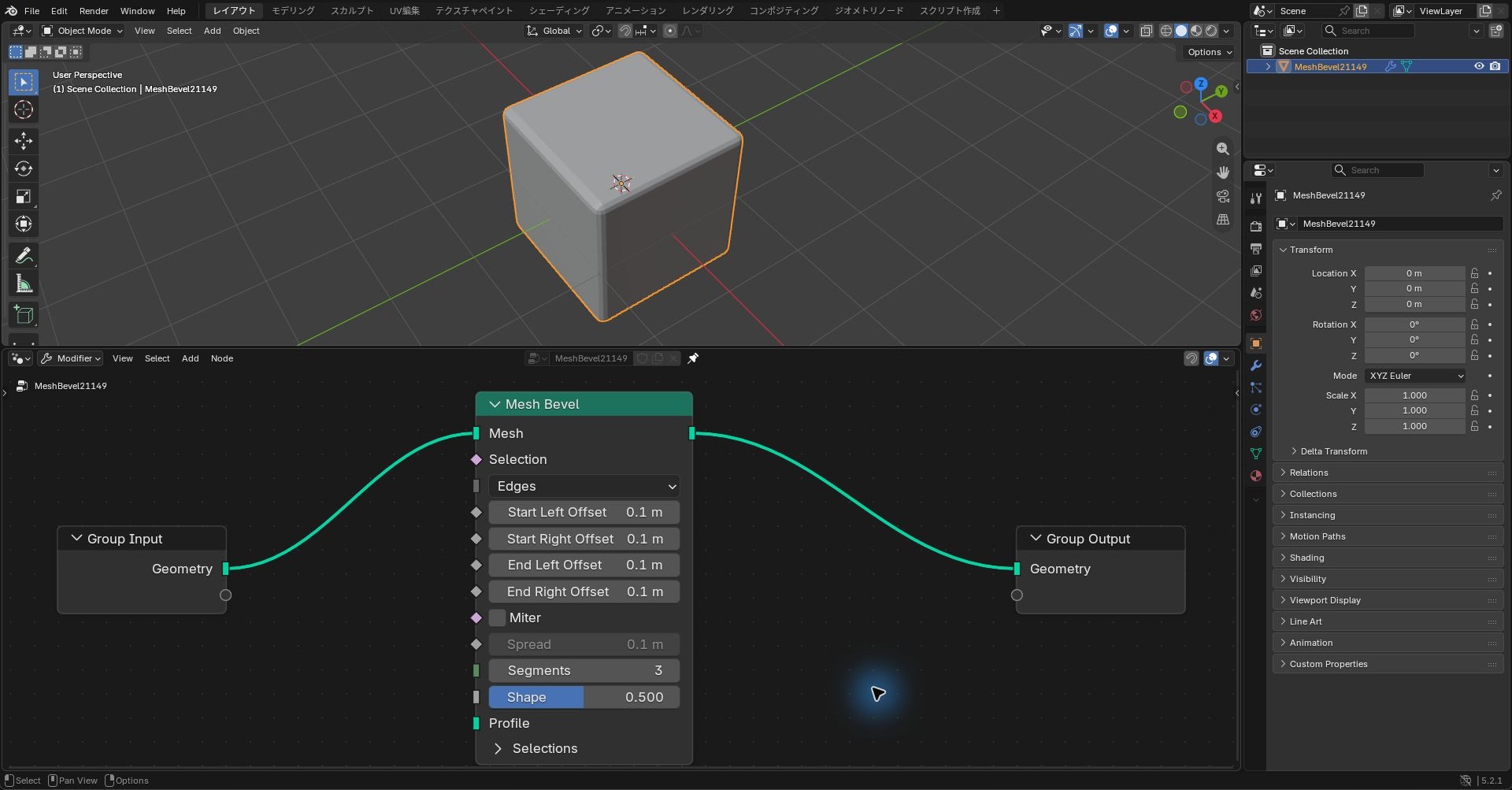This screenshot has width=1512, height=790.
Task: Select the Annotate tool
Action: [24, 256]
